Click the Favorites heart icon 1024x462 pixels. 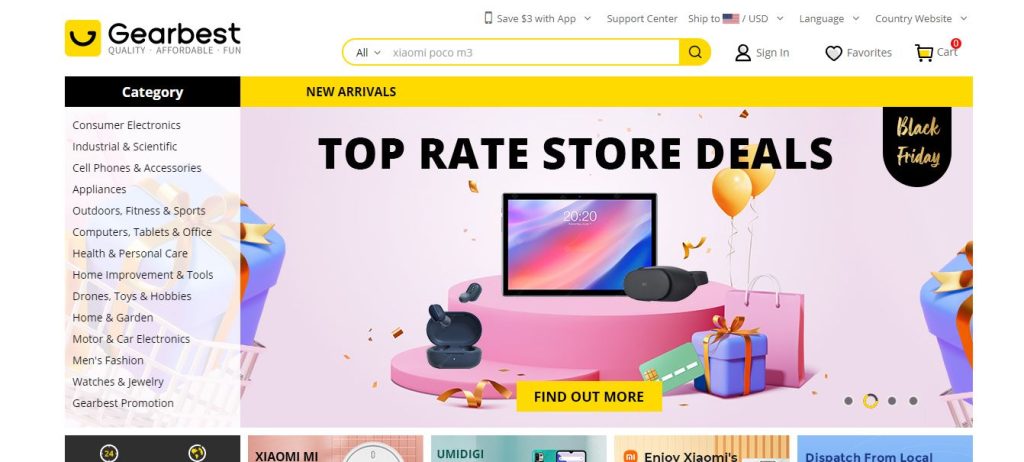833,53
